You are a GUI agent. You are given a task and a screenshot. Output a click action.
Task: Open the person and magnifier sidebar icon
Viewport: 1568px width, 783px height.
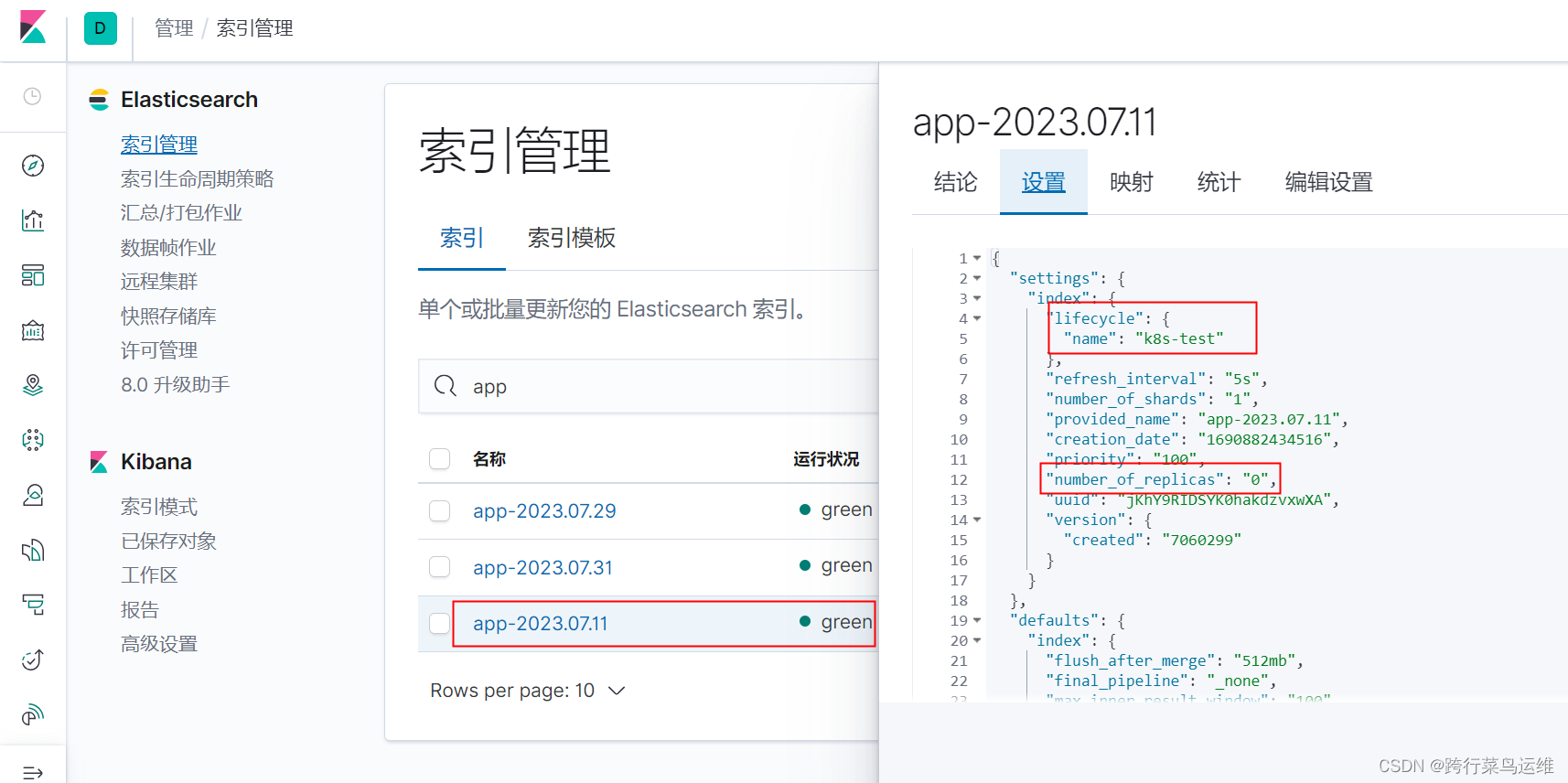[x=33, y=495]
